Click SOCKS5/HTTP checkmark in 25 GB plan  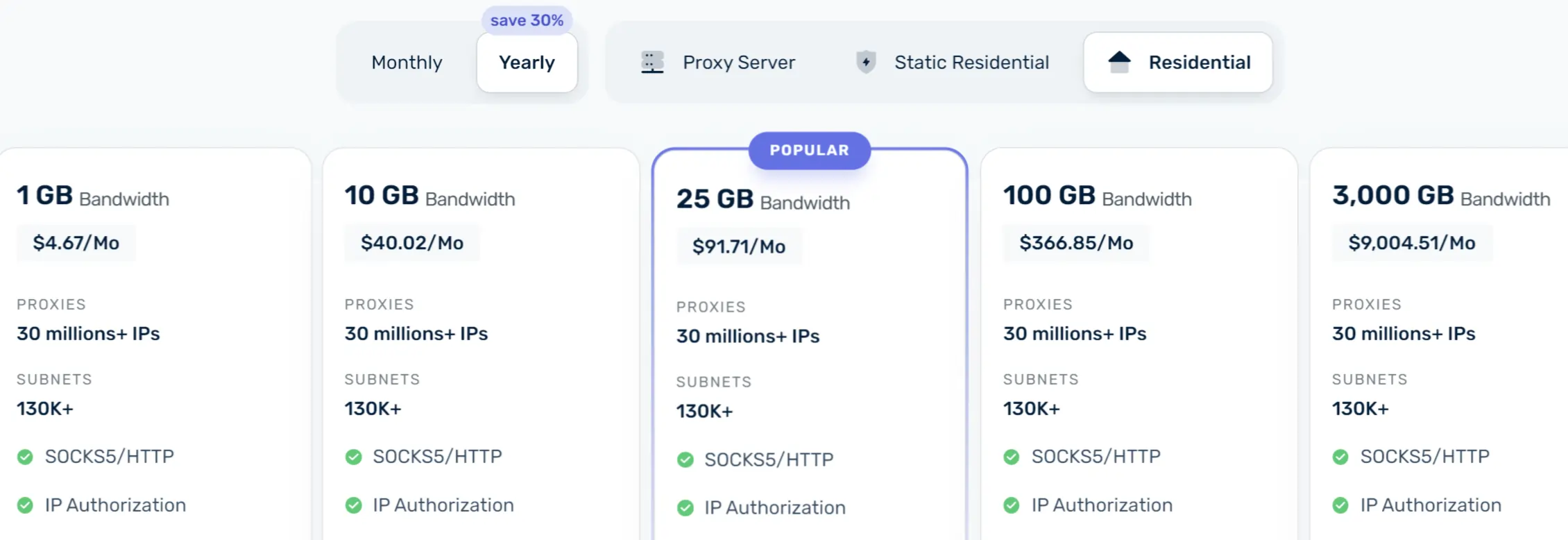(x=685, y=459)
